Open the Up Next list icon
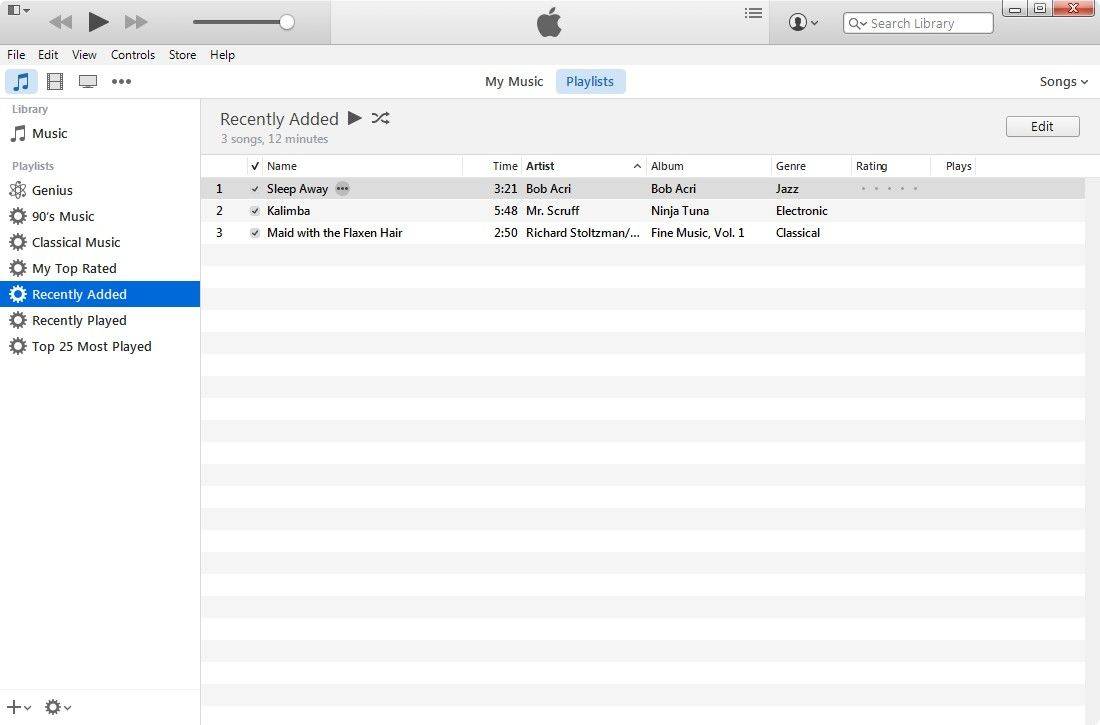Viewport: 1100px width, 725px height. (753, 13)
